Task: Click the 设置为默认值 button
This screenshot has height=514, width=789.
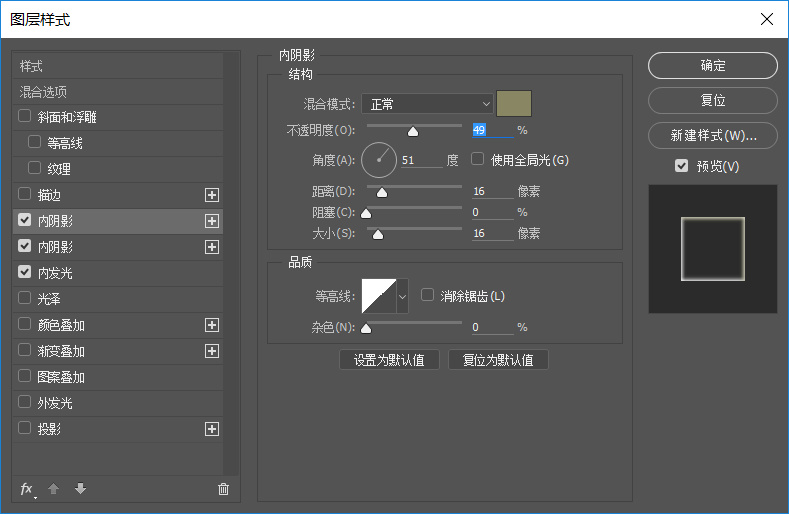Action: 389,360
